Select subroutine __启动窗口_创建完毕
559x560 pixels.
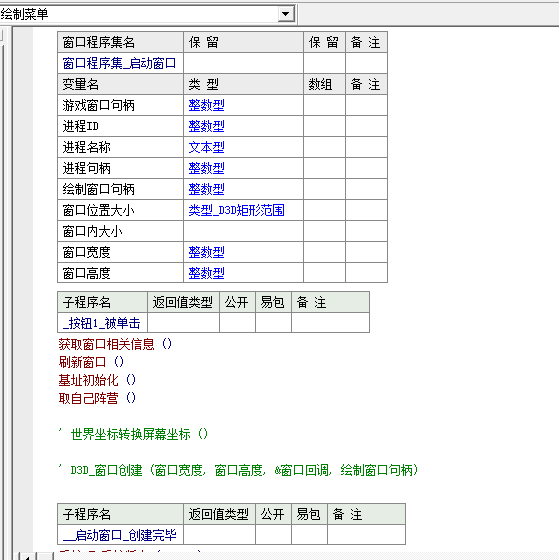120,535
